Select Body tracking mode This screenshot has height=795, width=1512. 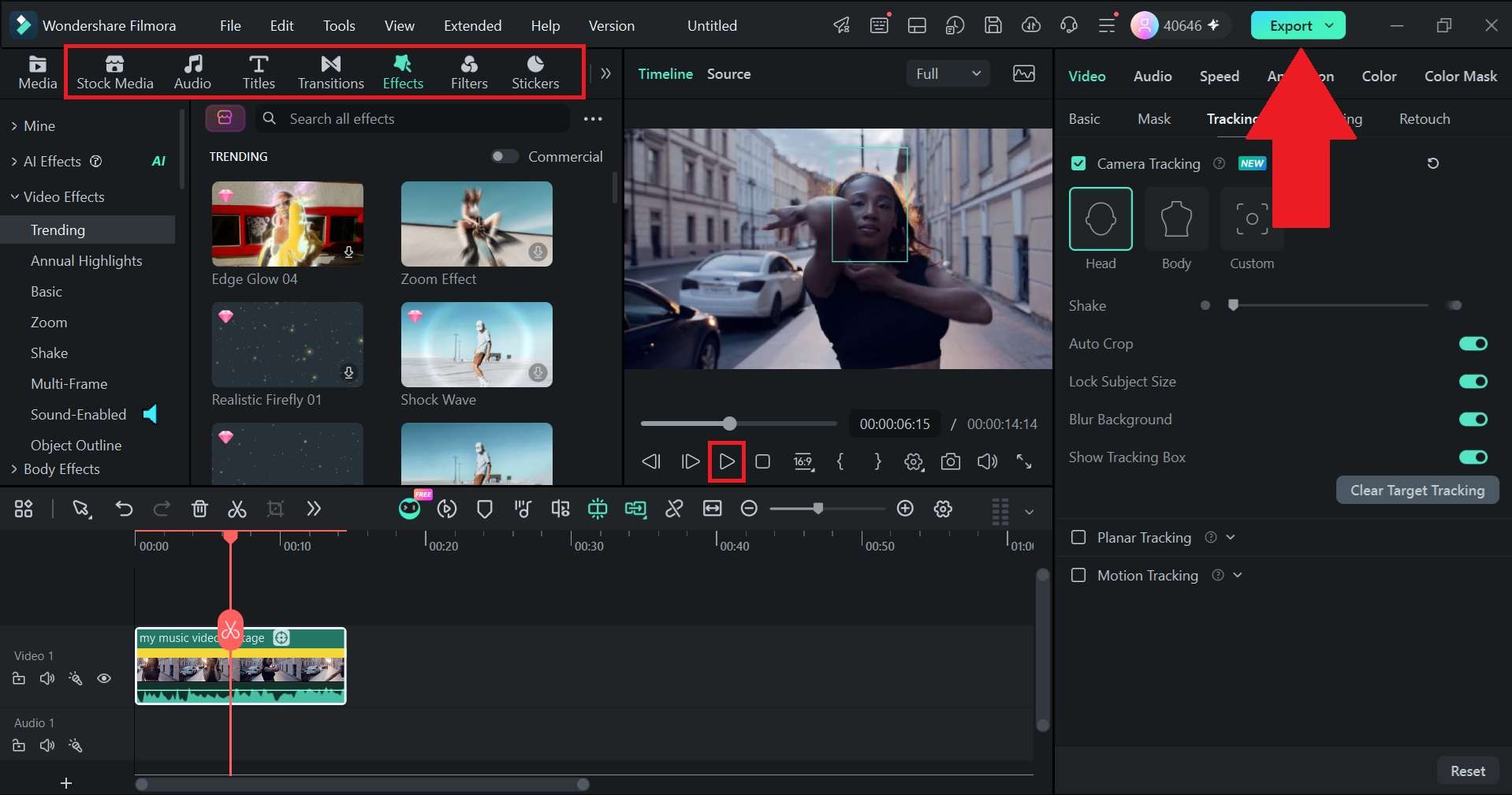[1176, 218]
